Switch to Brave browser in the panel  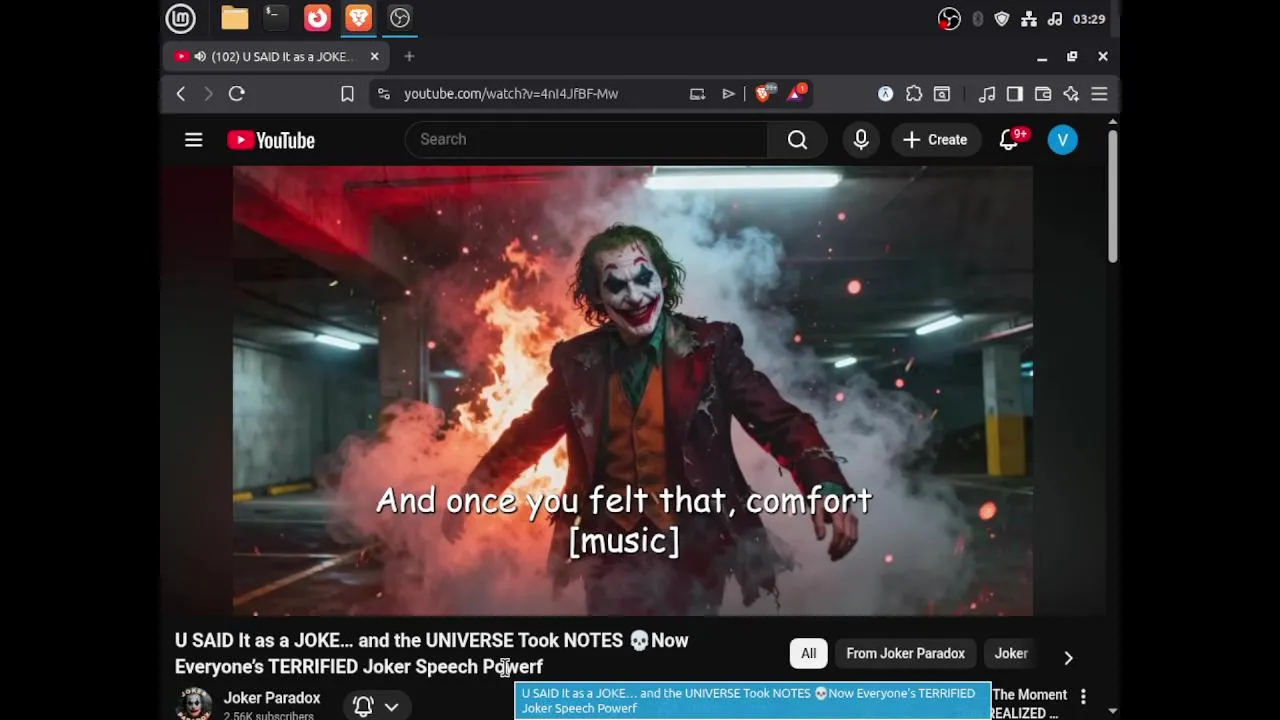pos(358,18)
